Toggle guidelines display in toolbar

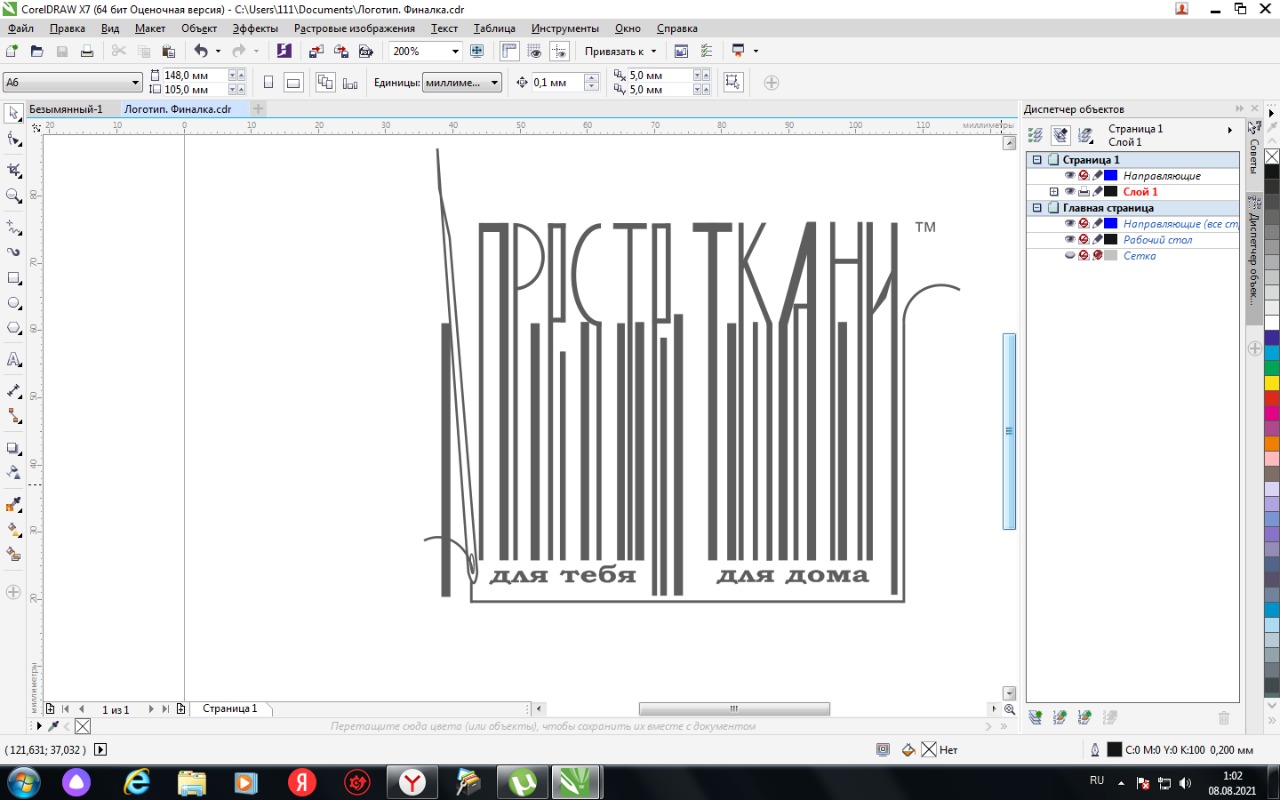[559, 51]
